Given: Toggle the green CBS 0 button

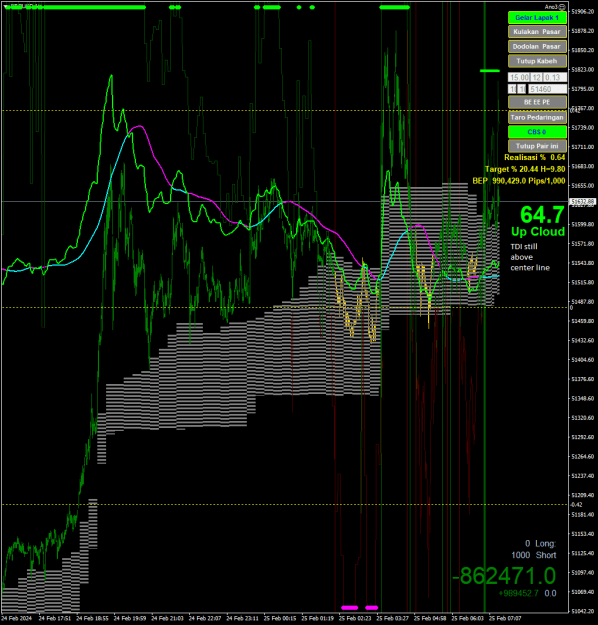Looking at the screenshot, I should click(x=537, y=132).
